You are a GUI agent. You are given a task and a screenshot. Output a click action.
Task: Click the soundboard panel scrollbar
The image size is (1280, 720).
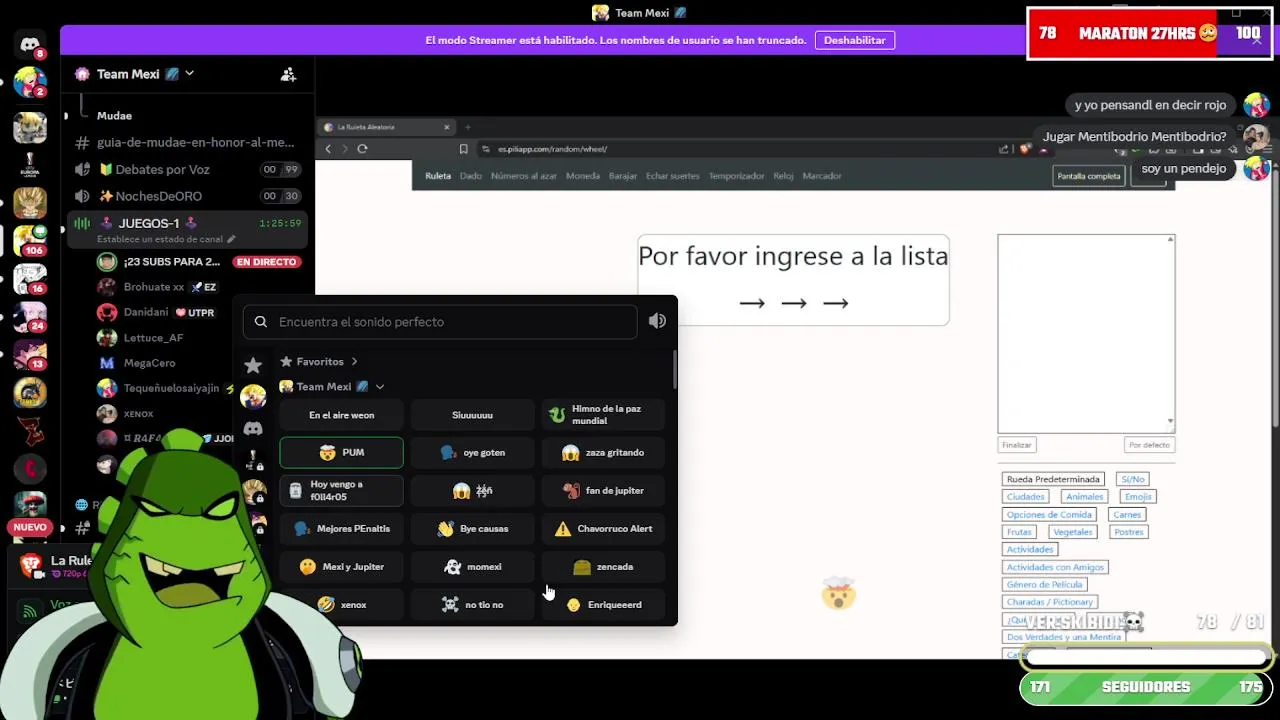tap(675, 370)
